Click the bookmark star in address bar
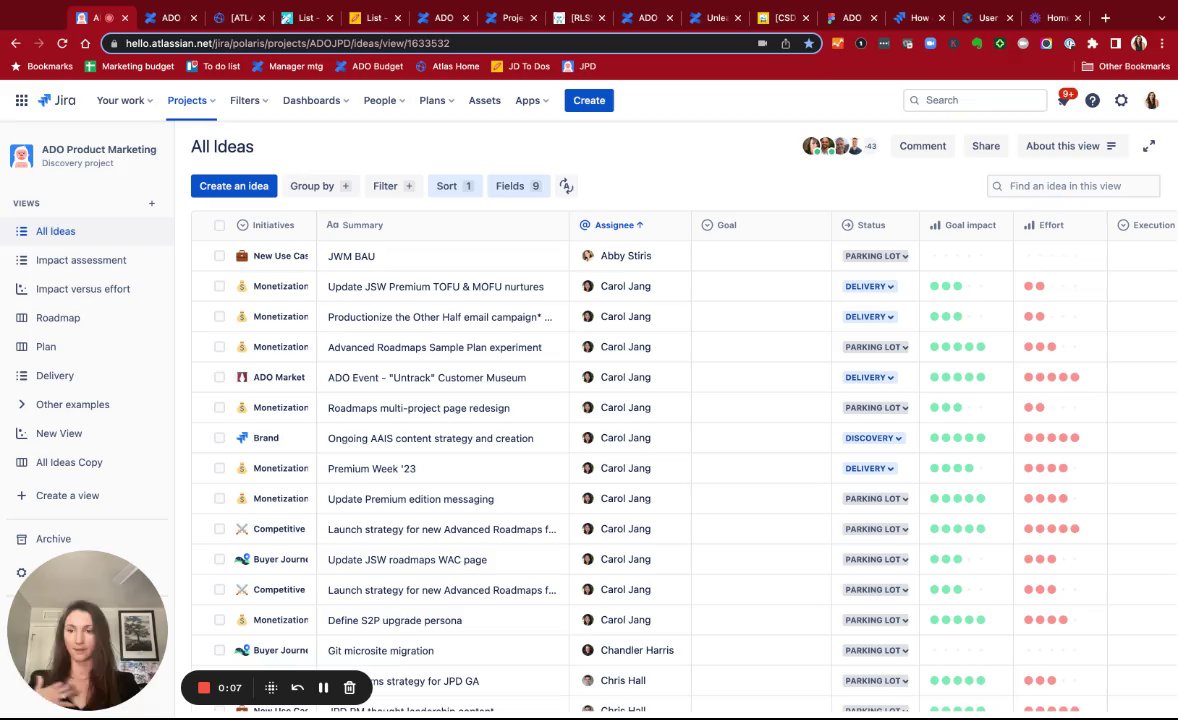 (809, 44)
